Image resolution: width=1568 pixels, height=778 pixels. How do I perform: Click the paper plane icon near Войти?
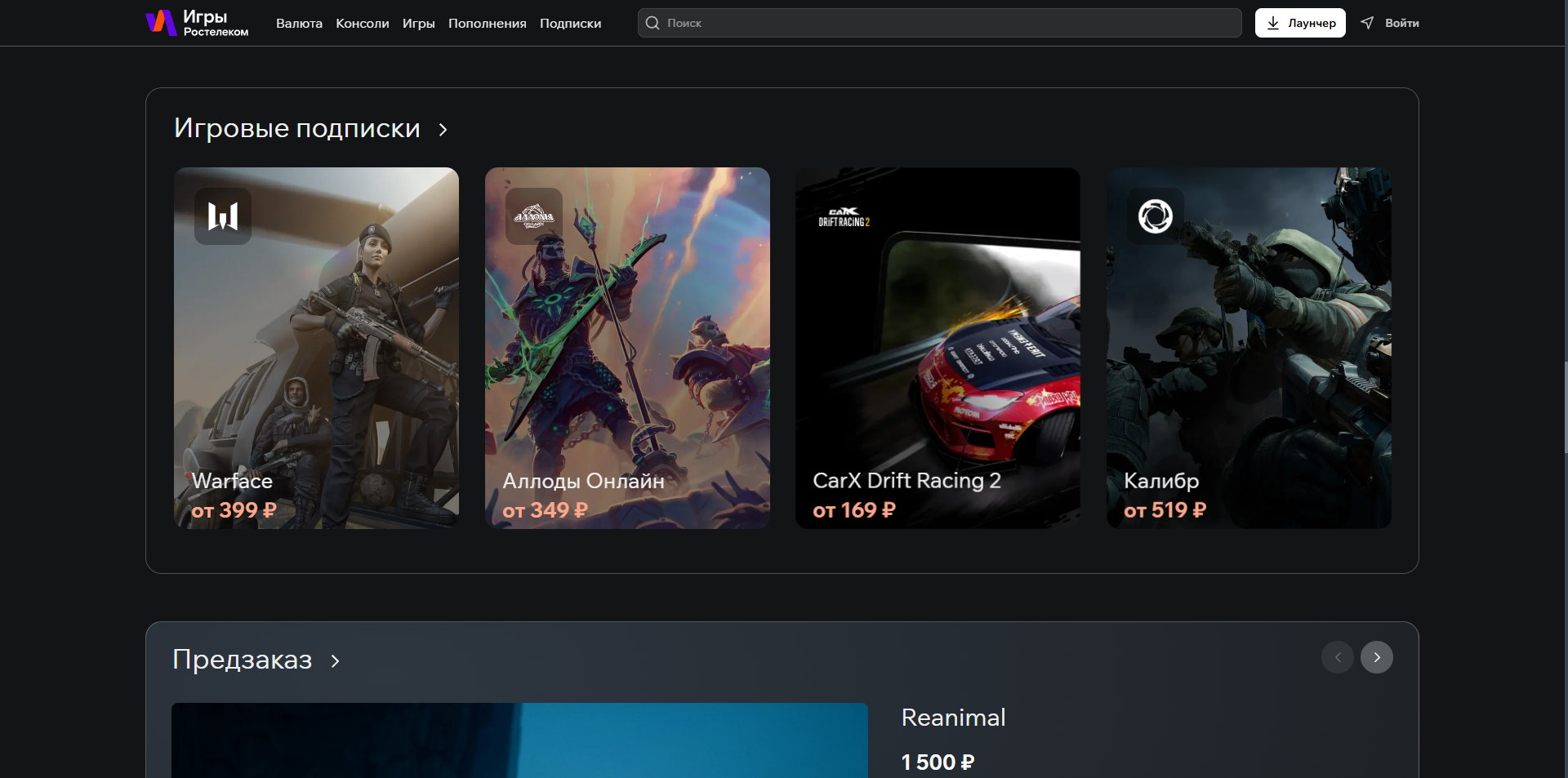point(1367,23)
